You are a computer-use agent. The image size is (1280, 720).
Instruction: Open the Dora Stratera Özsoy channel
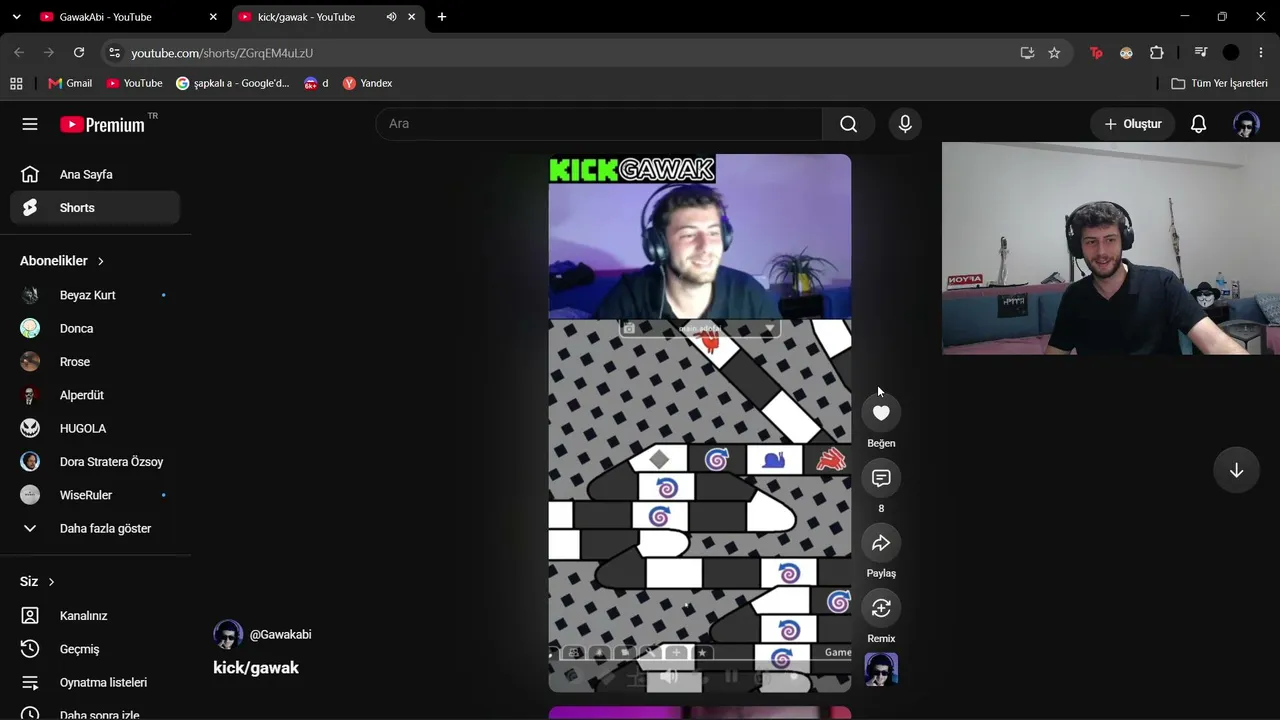tap(95, 462)
